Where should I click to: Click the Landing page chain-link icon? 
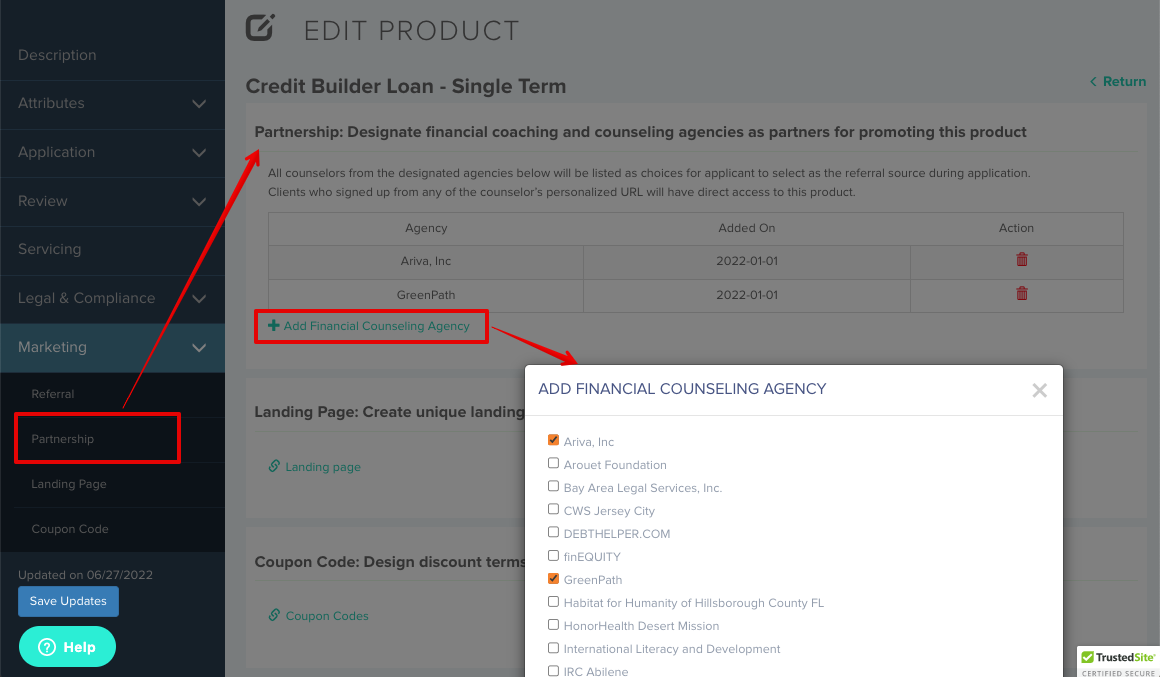(x=274, y=466)
